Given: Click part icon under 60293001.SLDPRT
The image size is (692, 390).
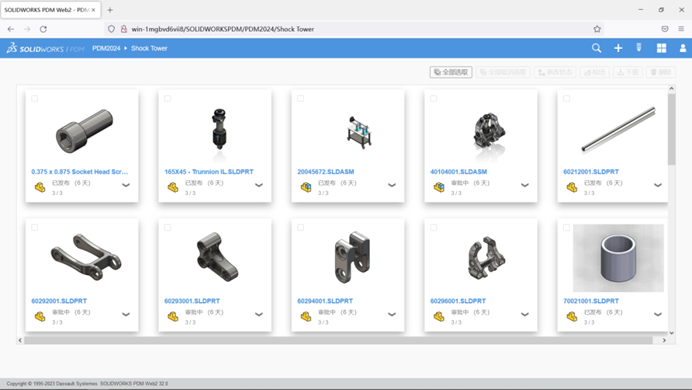Looking at the screenshot, I should 173,316.
